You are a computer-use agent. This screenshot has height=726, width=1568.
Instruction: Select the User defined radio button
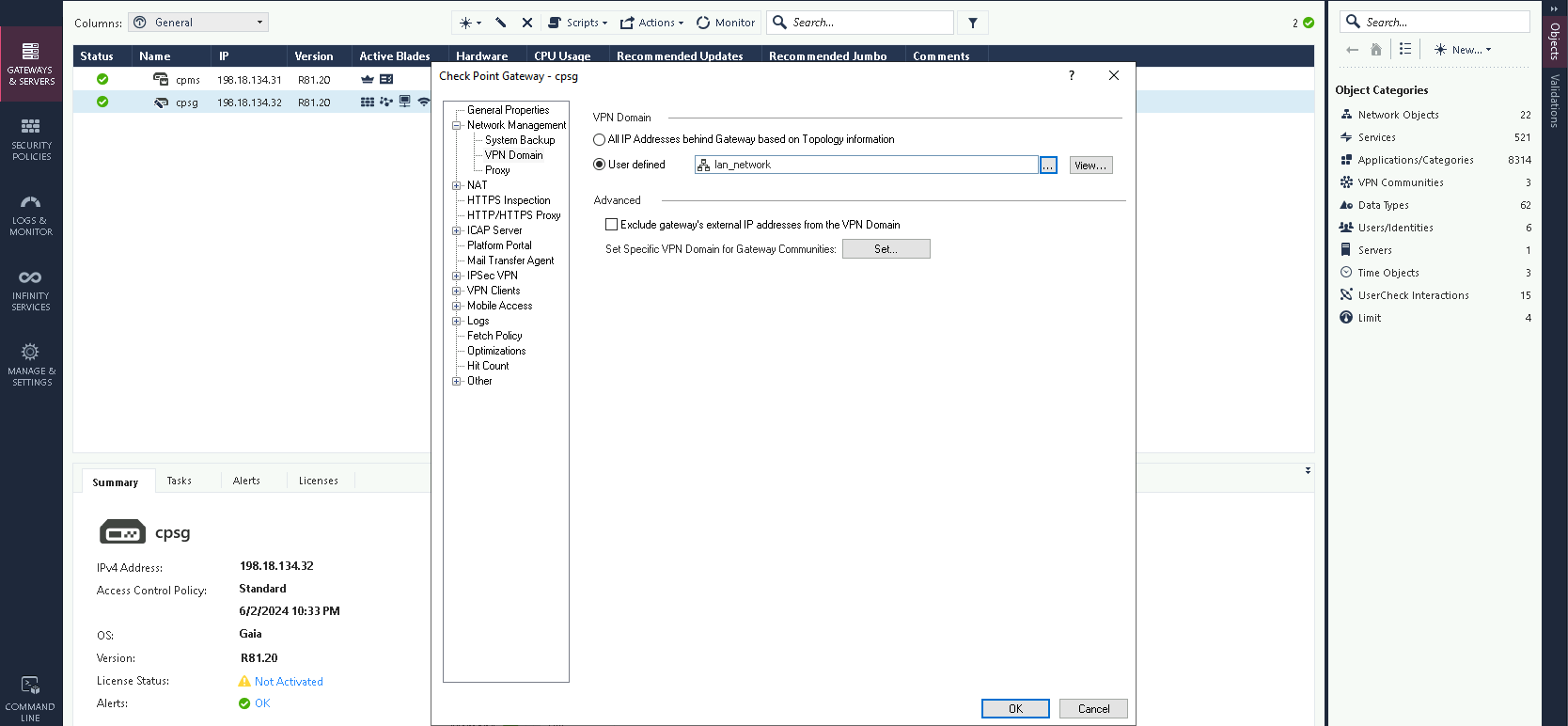tap(599, 165)
